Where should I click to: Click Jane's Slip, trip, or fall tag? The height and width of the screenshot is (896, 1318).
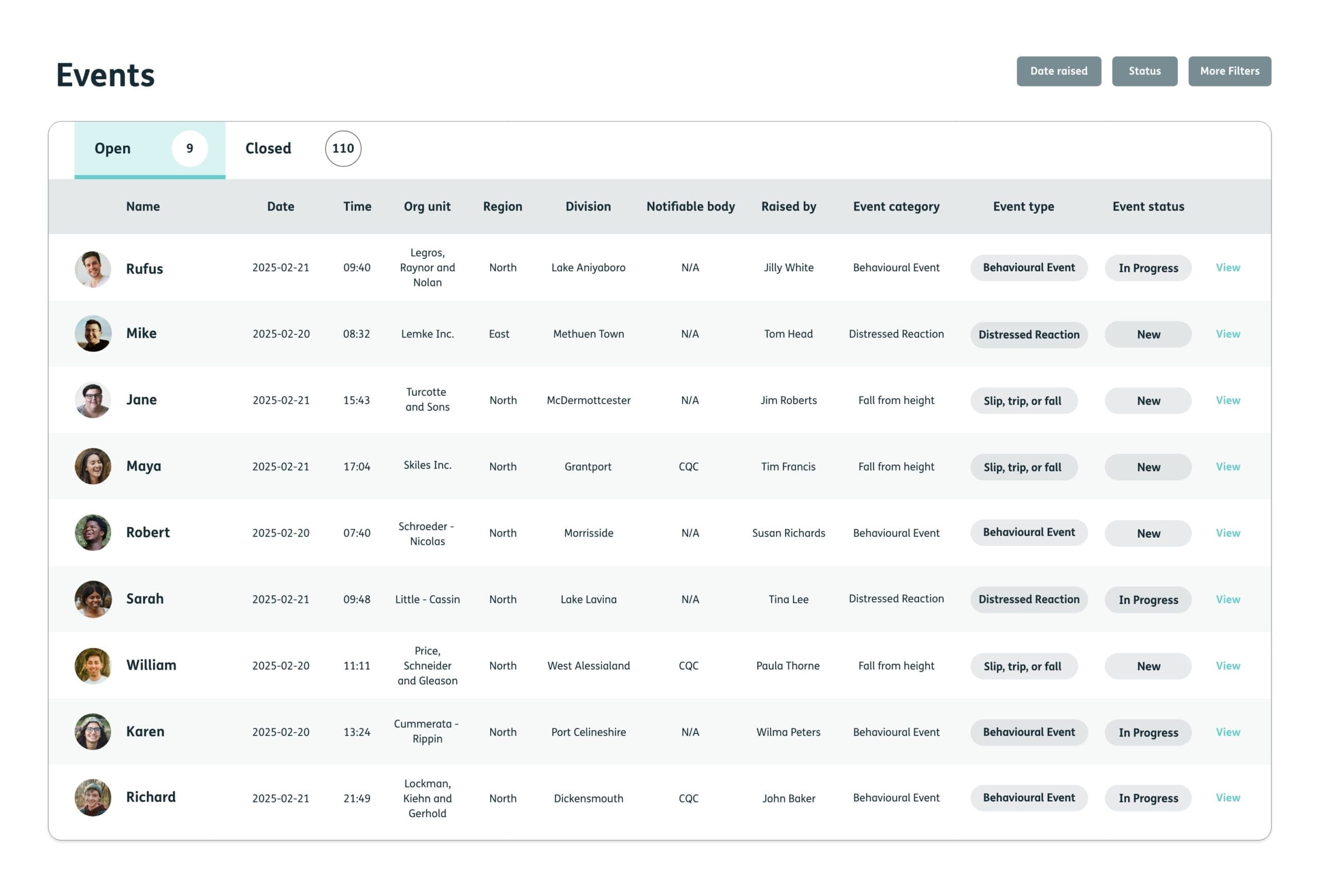(1022, 401)
